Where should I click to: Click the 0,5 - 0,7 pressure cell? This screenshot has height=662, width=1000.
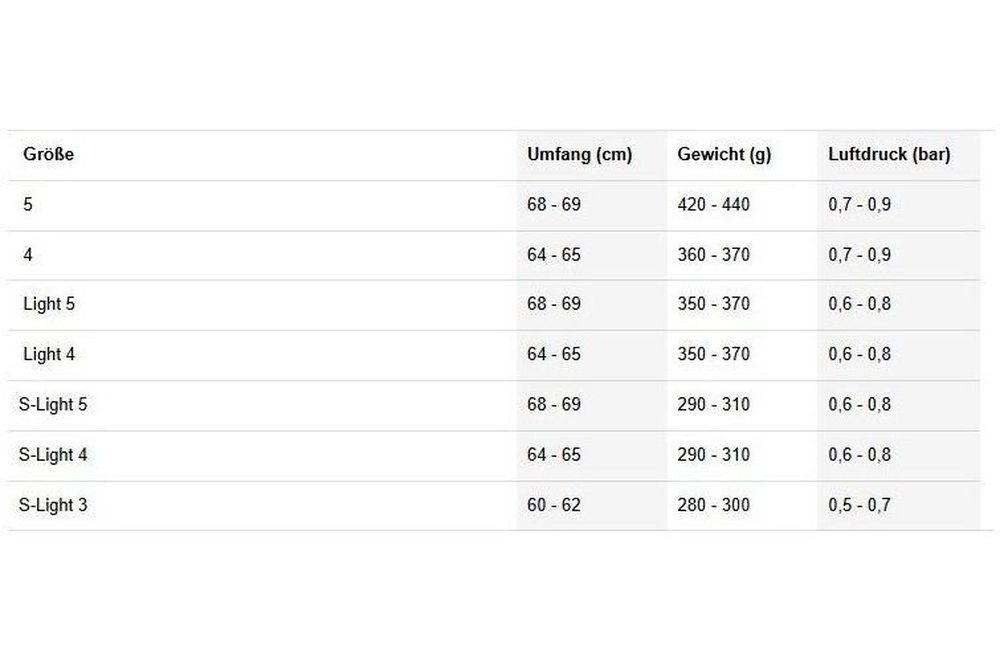[859, 505]
